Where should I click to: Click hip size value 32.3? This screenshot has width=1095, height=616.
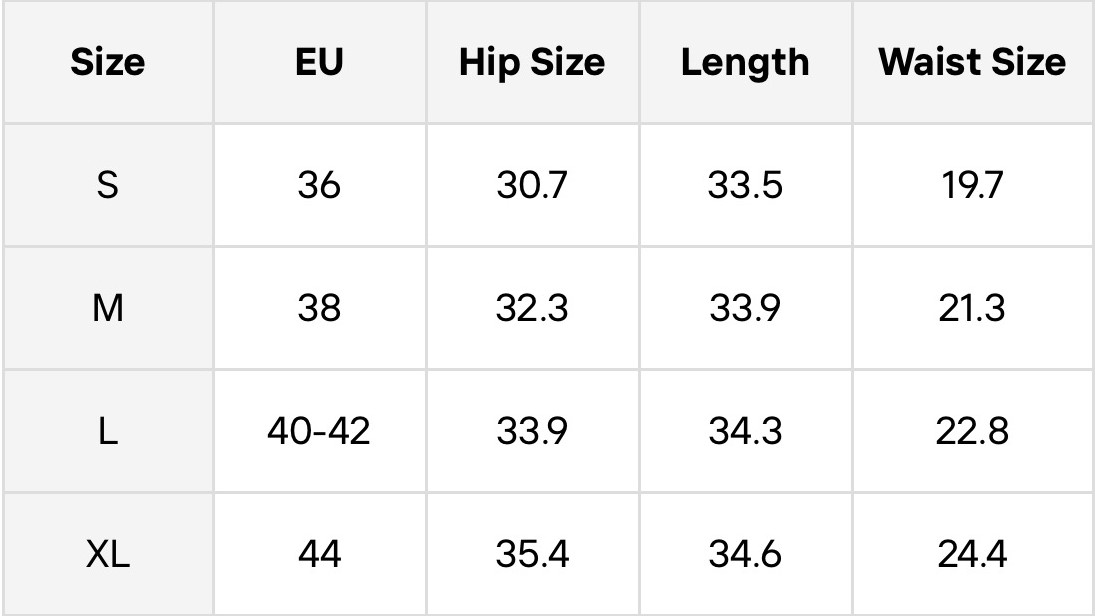[x=532, y=308]
